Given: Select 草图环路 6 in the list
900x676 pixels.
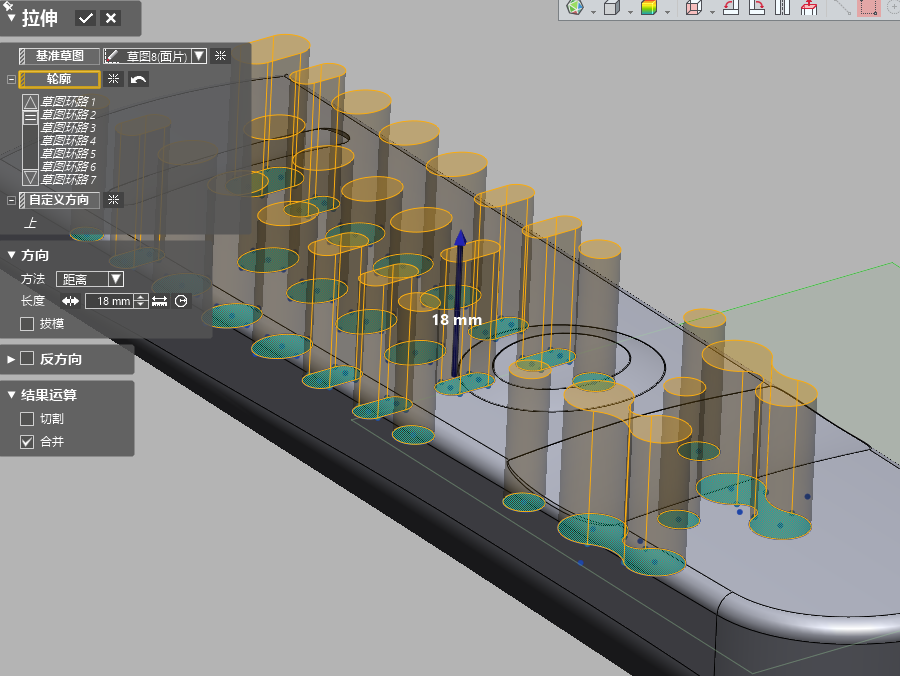Looking at the screenshot, I should pyautogui.click(x=68, y=167).
